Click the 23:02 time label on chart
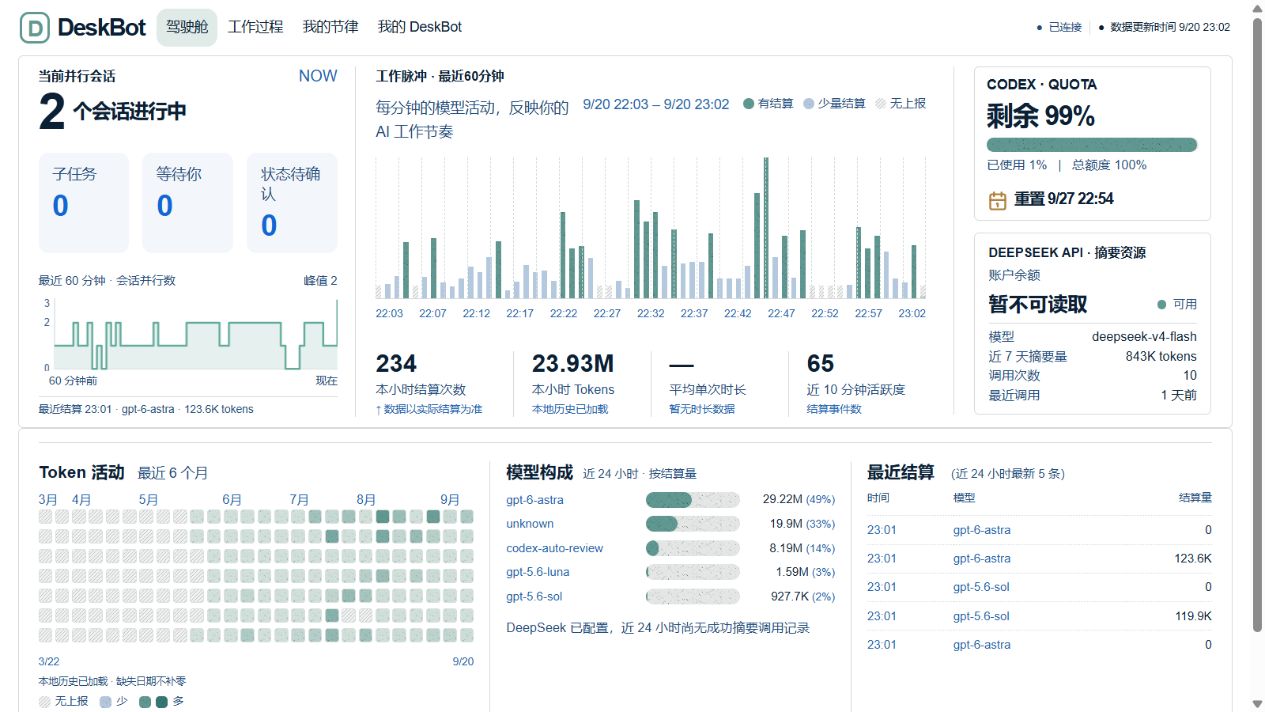 [912, 313]
